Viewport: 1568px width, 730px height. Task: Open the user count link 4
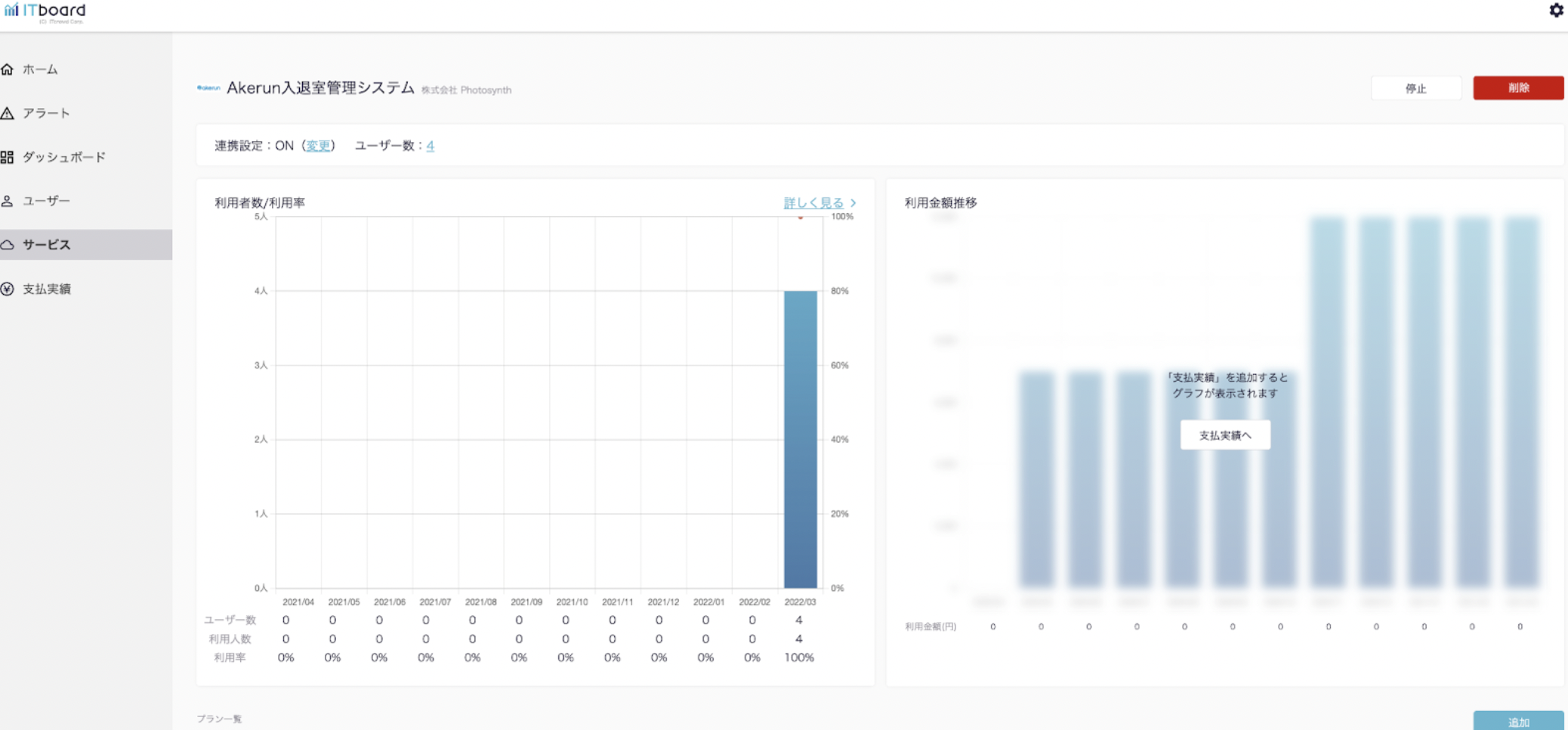click(x=430, y=146)
